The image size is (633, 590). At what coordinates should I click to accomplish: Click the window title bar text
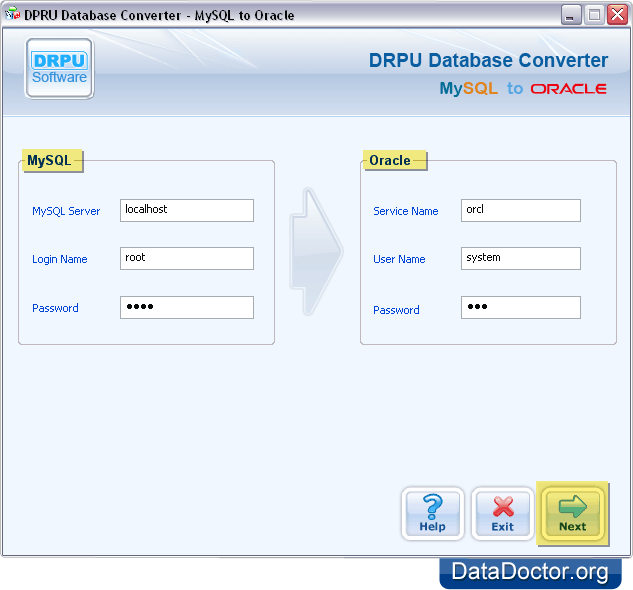point(159,15)
